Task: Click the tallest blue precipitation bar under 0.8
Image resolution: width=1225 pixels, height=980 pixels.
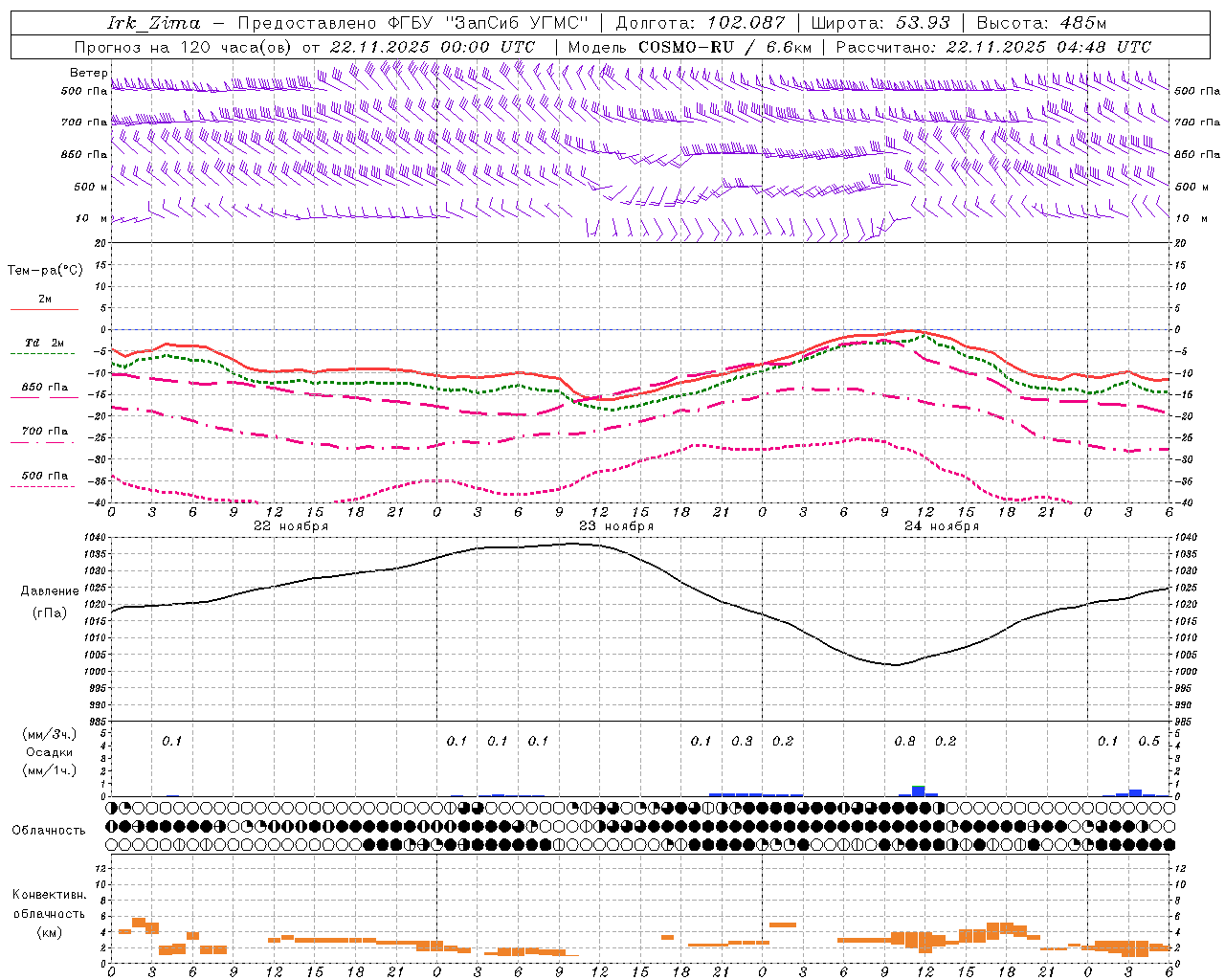Action: (x=918, y=791)
